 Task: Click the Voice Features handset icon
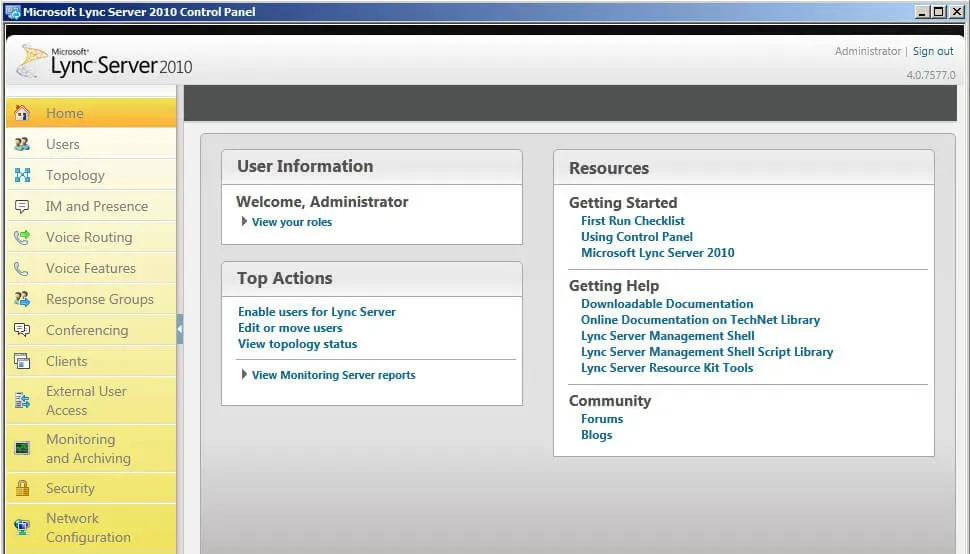pos(22,268)
